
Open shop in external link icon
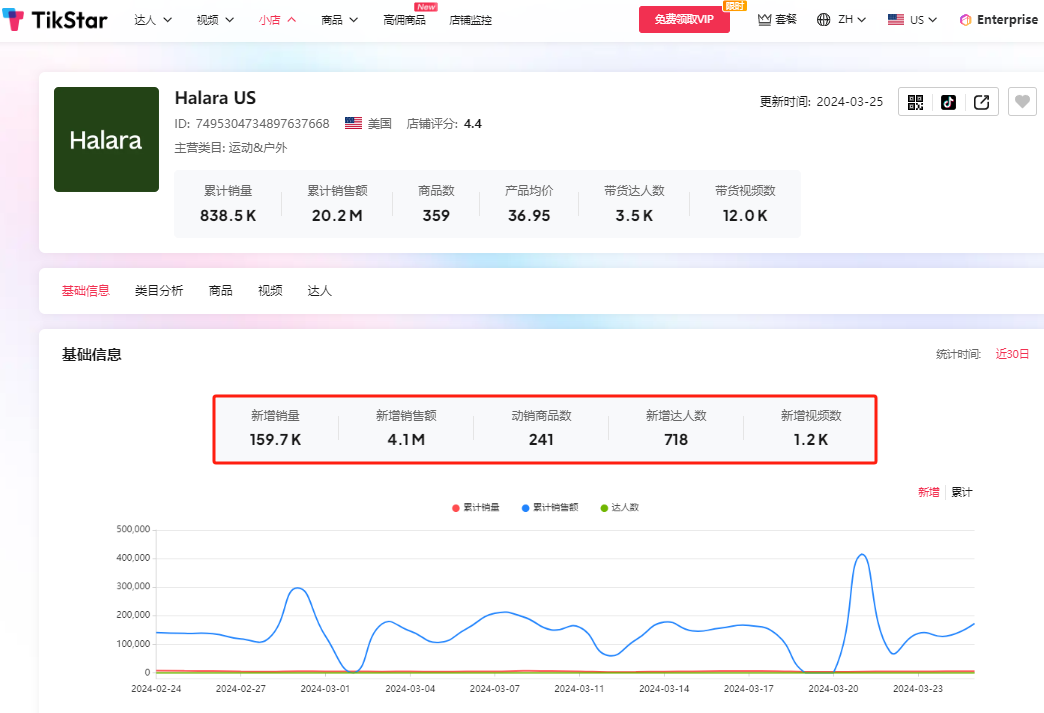click(981, 102)
